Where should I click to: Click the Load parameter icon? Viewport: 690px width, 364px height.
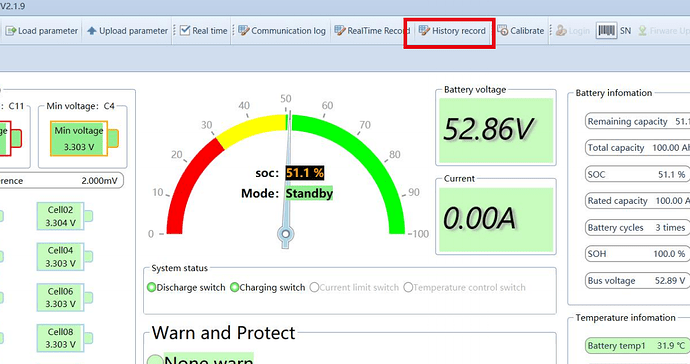11,31
